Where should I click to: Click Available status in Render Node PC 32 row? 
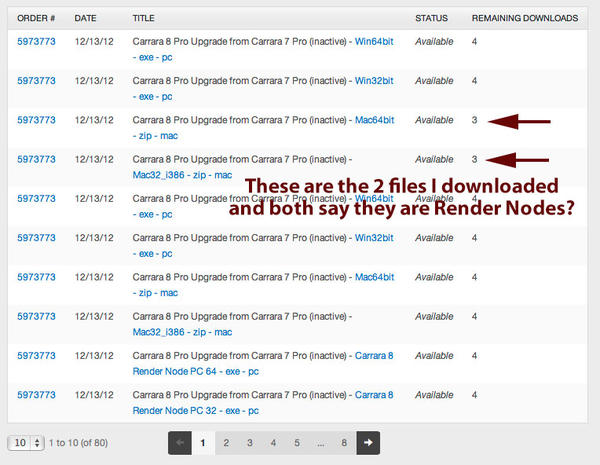point(434,395)
